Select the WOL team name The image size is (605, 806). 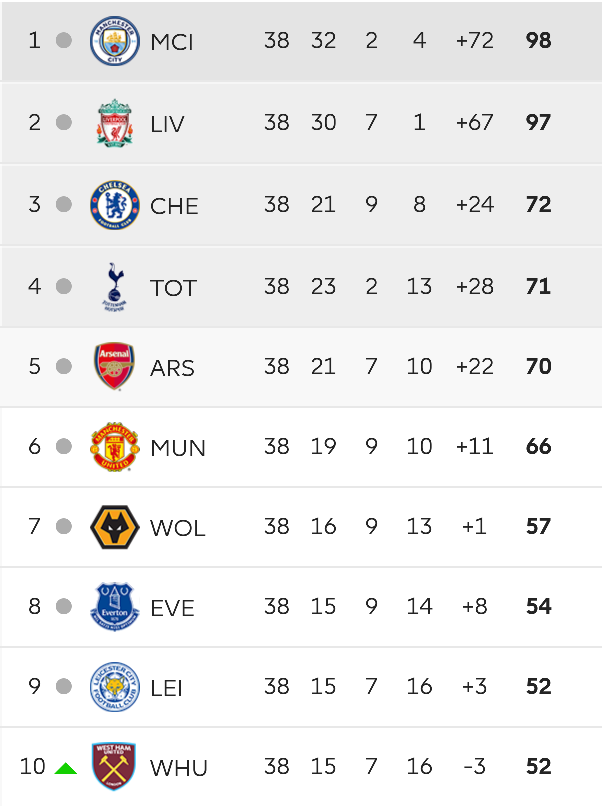178,528
